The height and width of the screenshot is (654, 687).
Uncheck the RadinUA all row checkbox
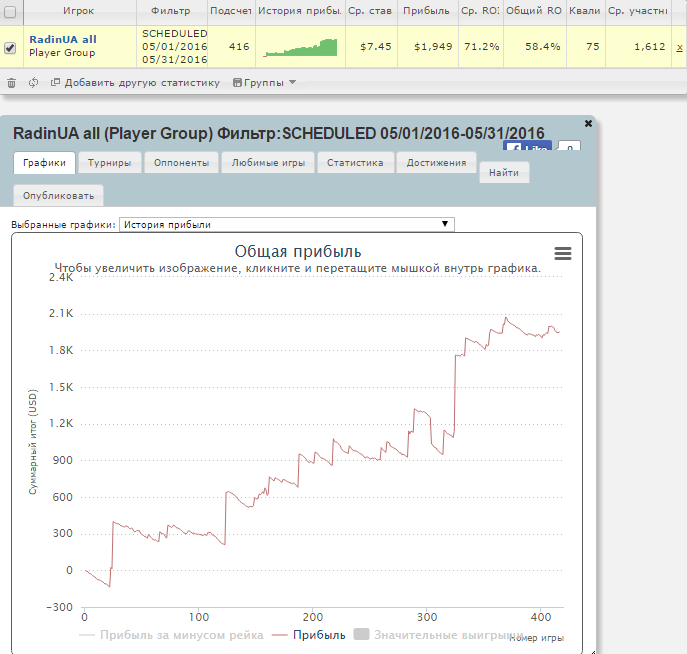(10, 47)
